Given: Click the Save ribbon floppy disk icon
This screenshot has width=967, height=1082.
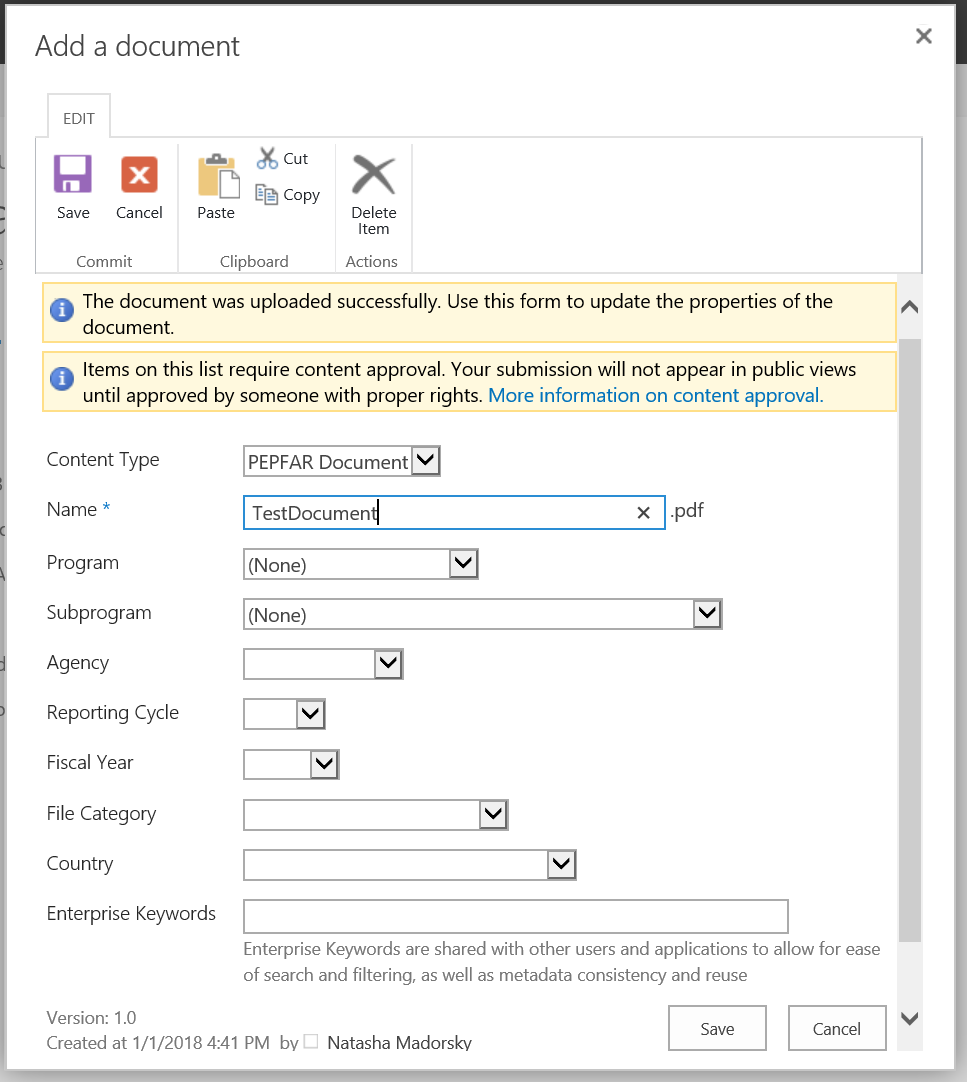Looking at the screenshot, I should pos(72,174).
